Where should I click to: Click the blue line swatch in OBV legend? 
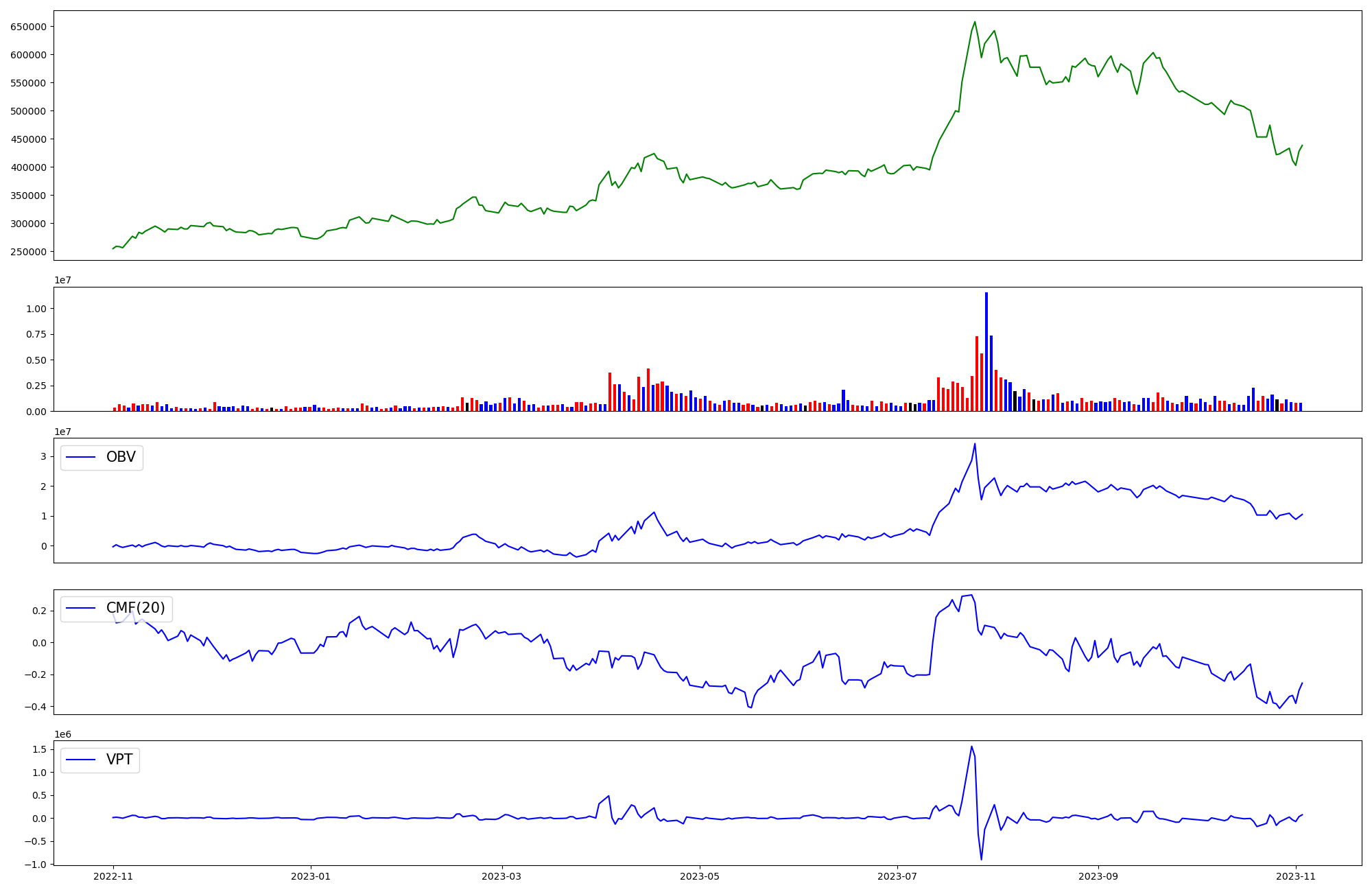coord(80,458)
